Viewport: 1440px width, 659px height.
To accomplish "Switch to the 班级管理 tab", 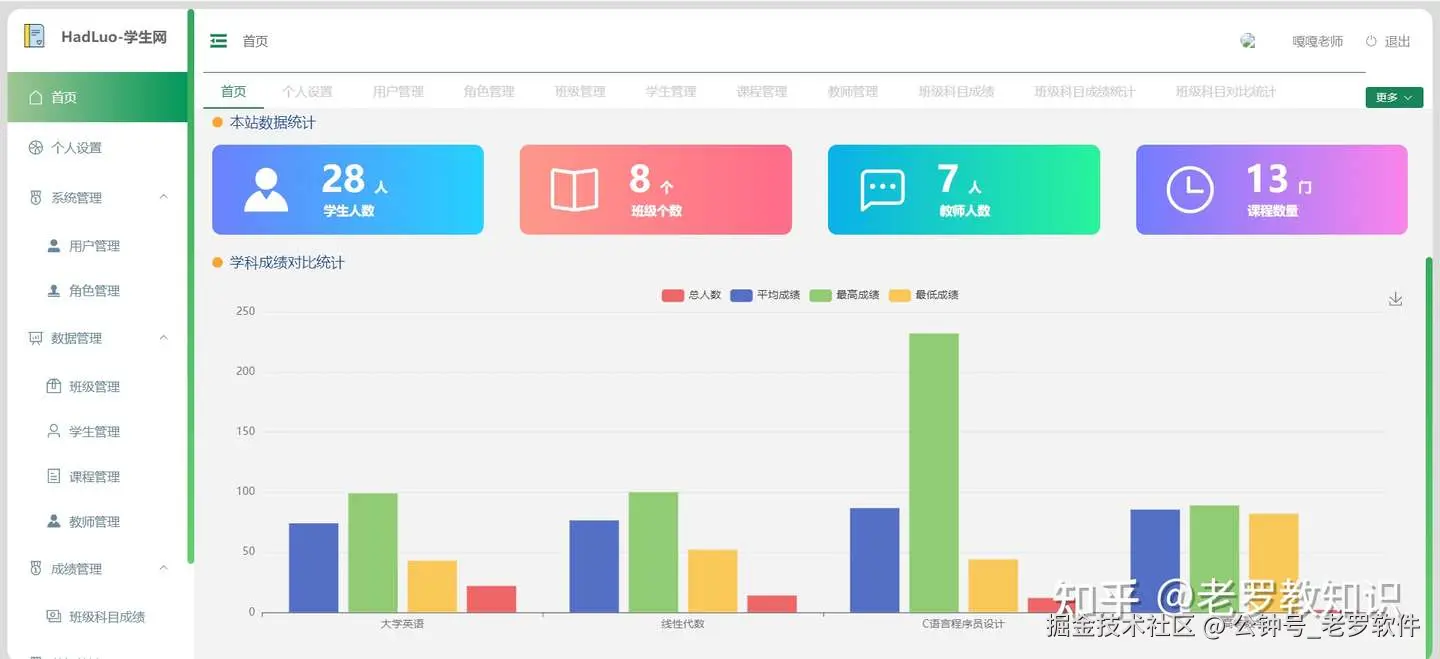I will [x=580, y=91].
